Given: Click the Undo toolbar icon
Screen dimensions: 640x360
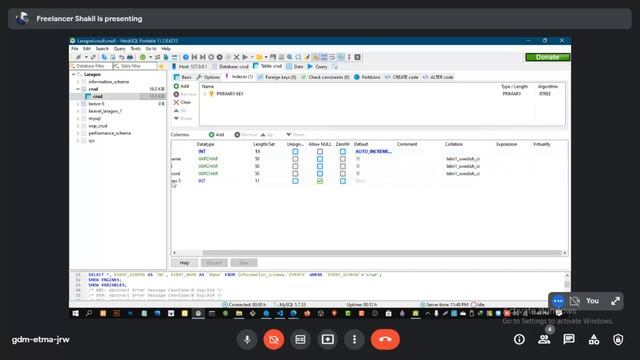Looking at the screenshot, I should [x=121, y=57].
